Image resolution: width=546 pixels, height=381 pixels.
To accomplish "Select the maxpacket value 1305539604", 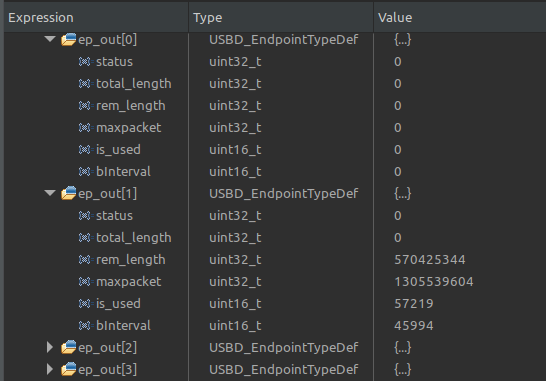I will click(x=434, y=281).
